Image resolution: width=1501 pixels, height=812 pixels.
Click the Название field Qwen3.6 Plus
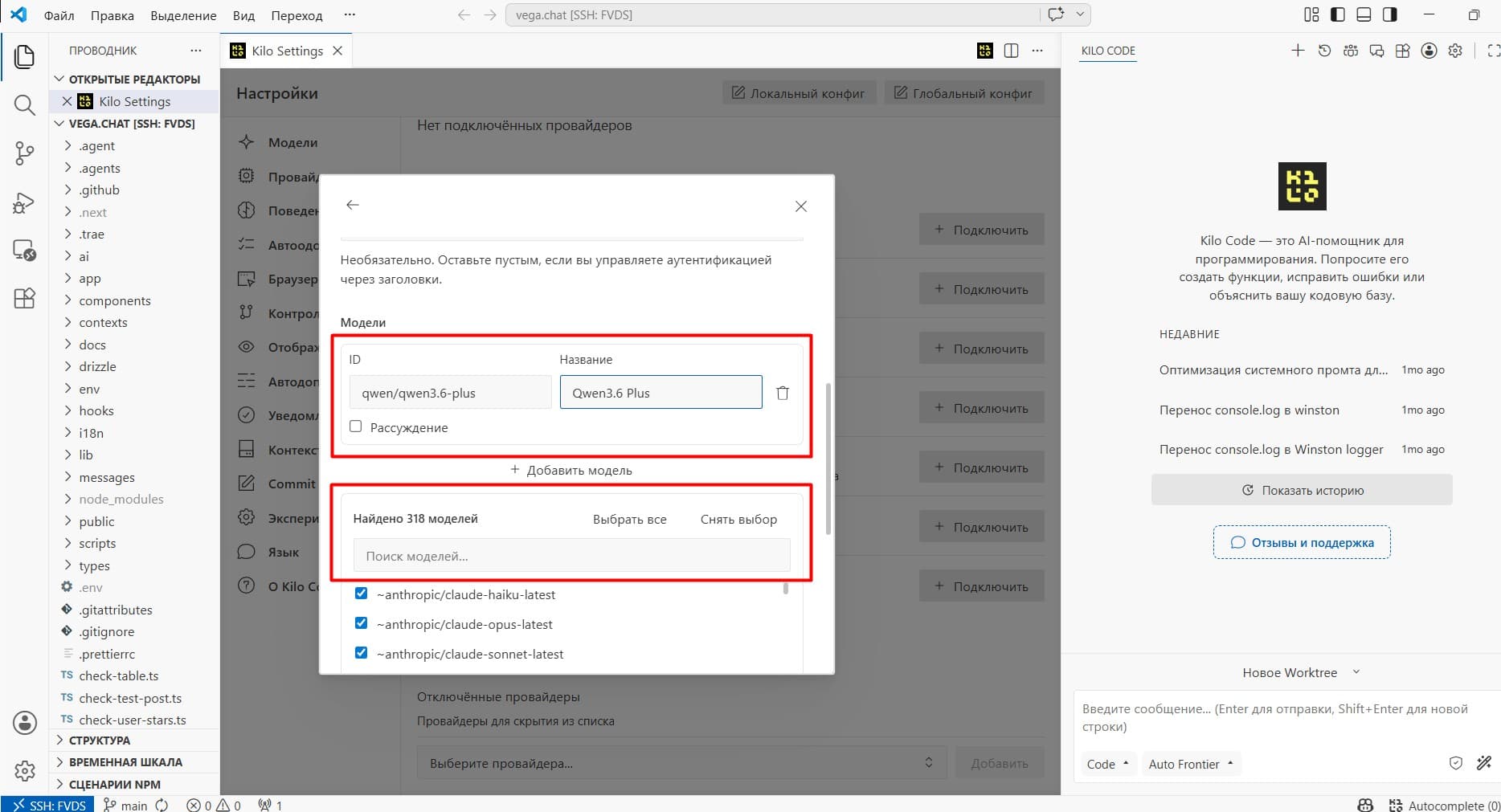[661, 393]
